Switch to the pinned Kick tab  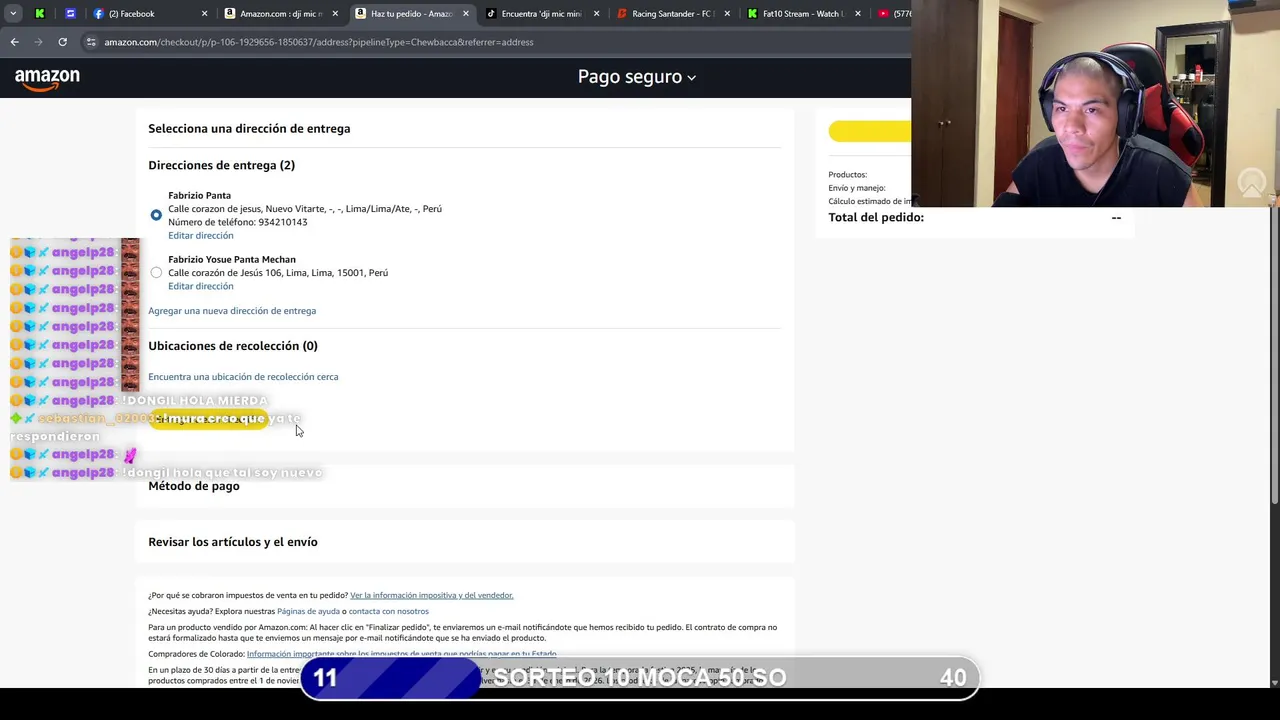point(40,14)
